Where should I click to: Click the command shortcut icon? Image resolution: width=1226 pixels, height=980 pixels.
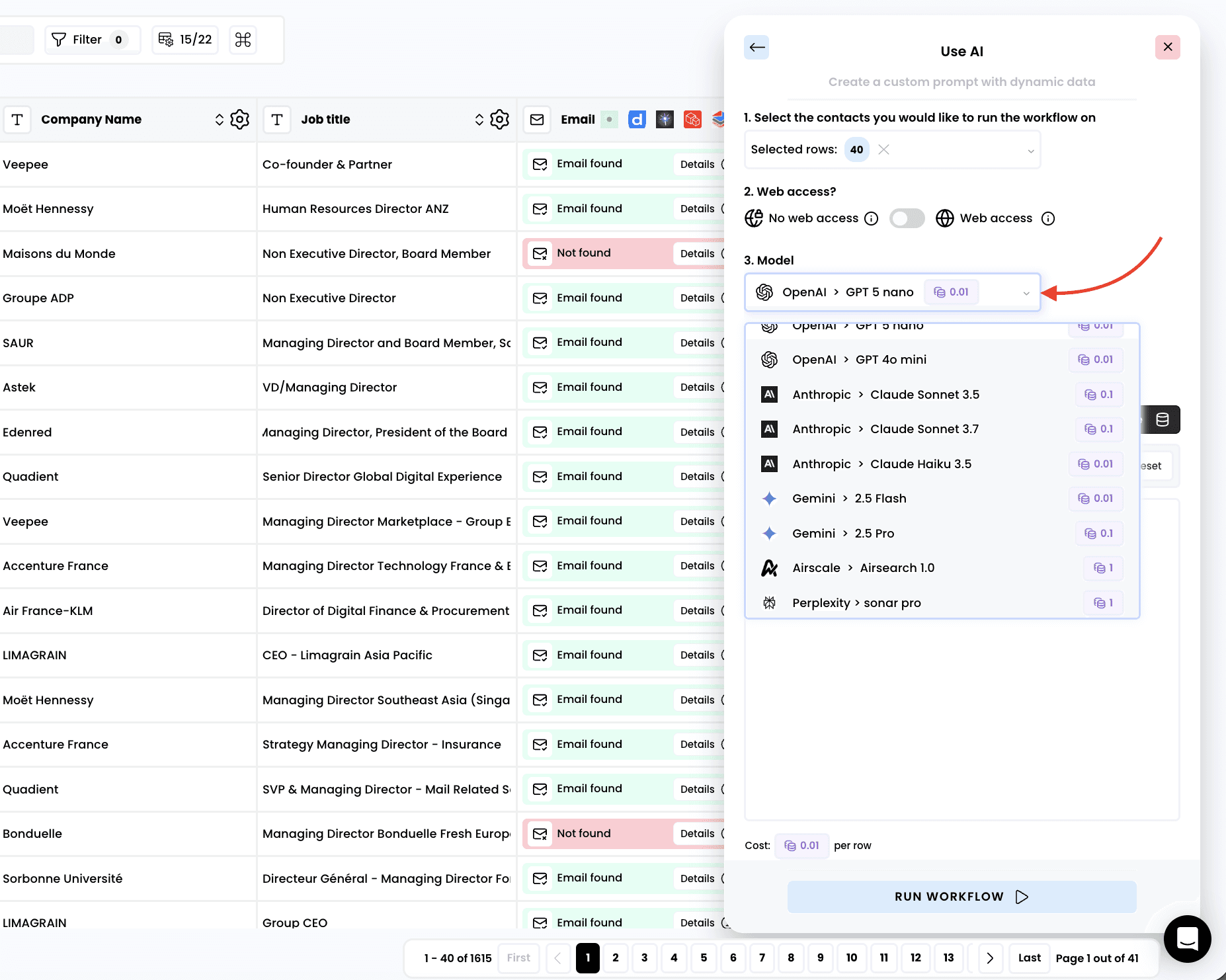[x=243, y=40]
